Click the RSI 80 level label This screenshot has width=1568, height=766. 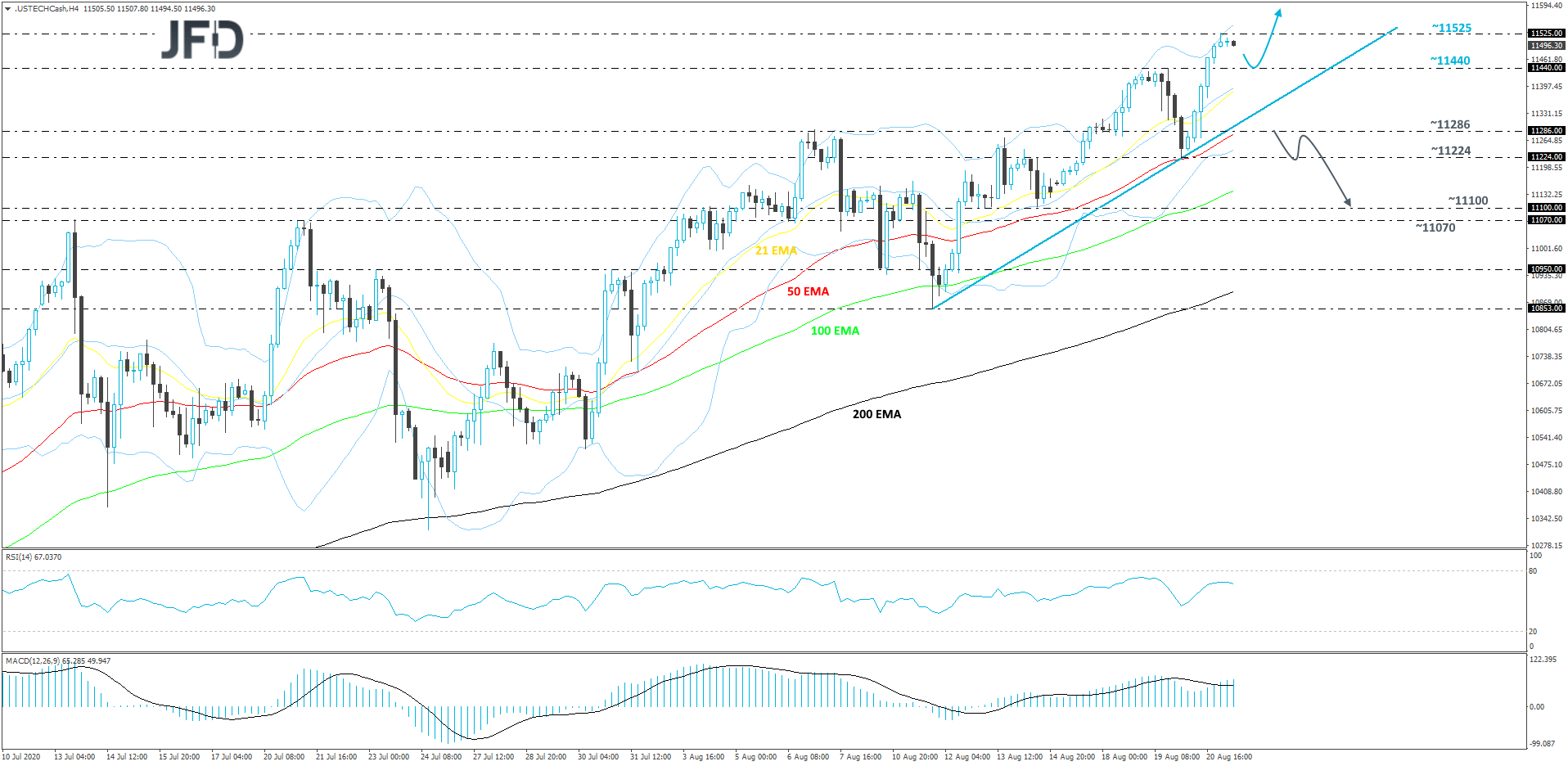point(1533,571)
